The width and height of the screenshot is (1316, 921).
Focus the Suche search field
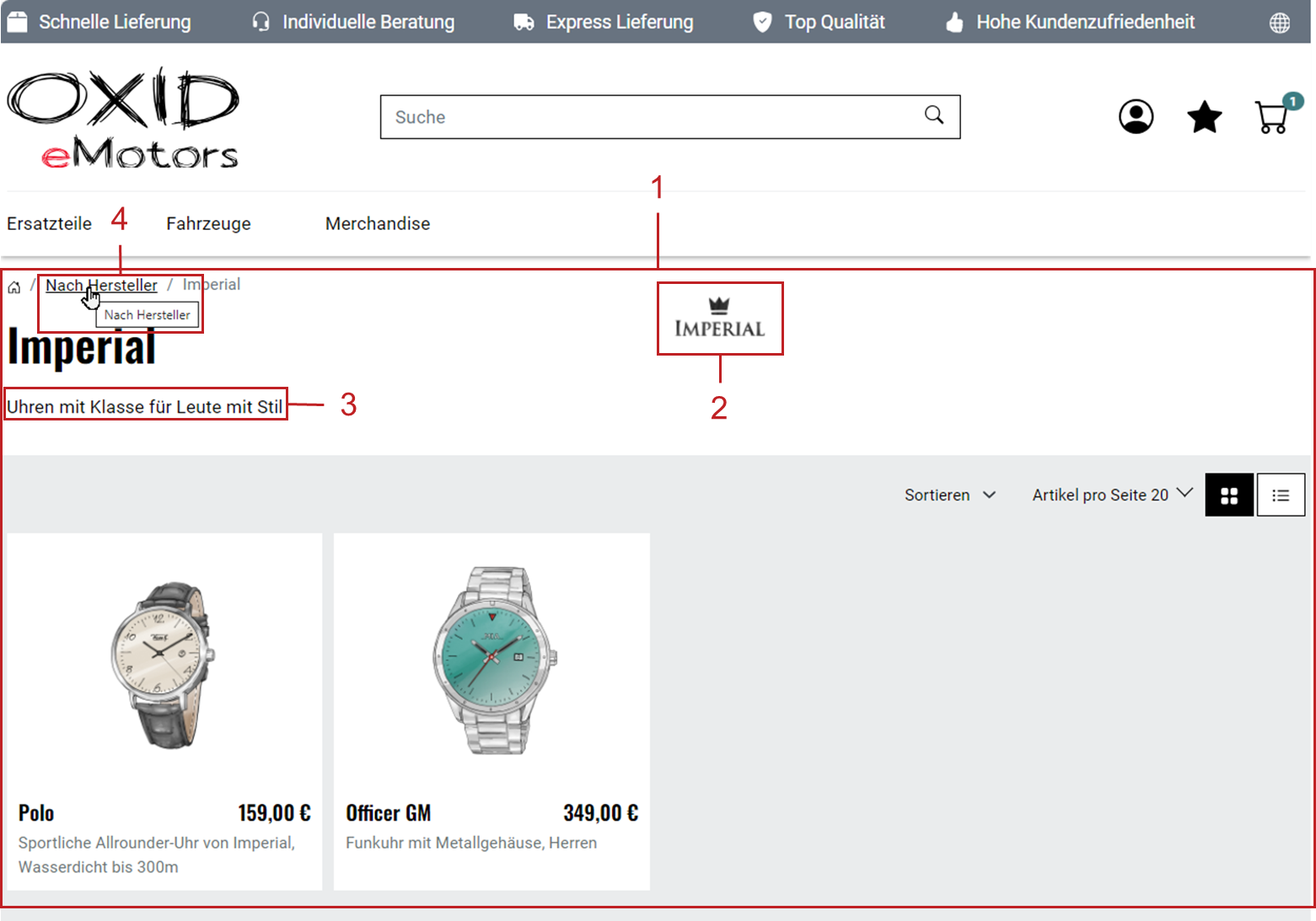(669, 117)
